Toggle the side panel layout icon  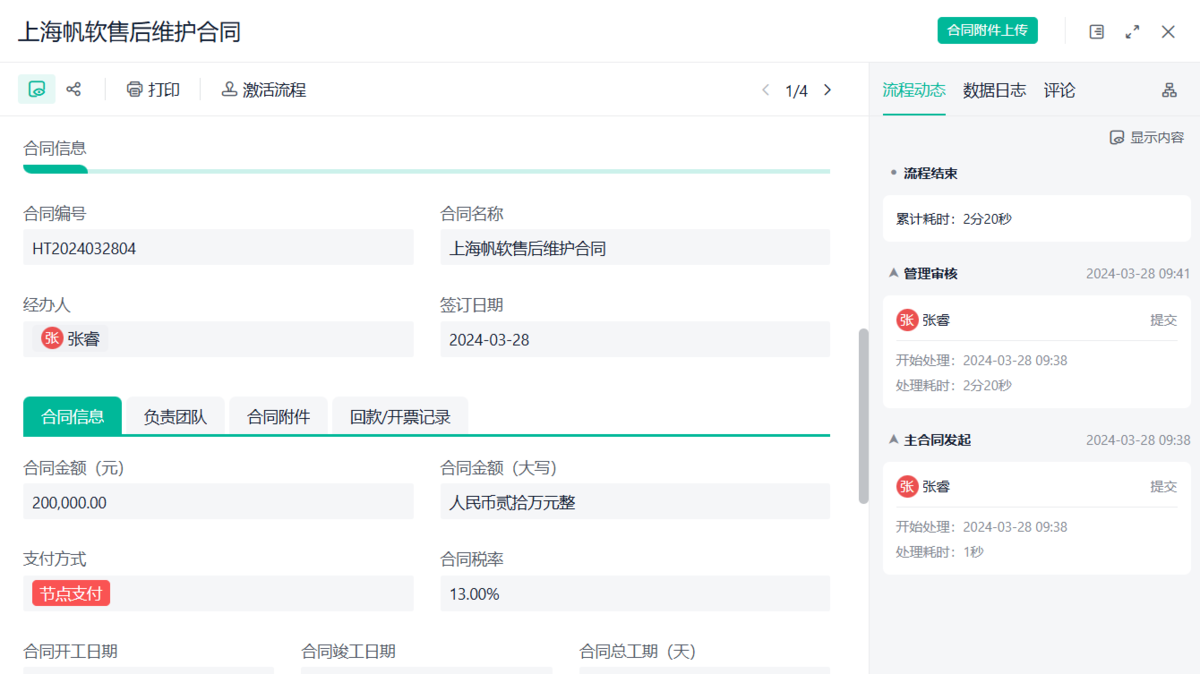point(1097,32)
